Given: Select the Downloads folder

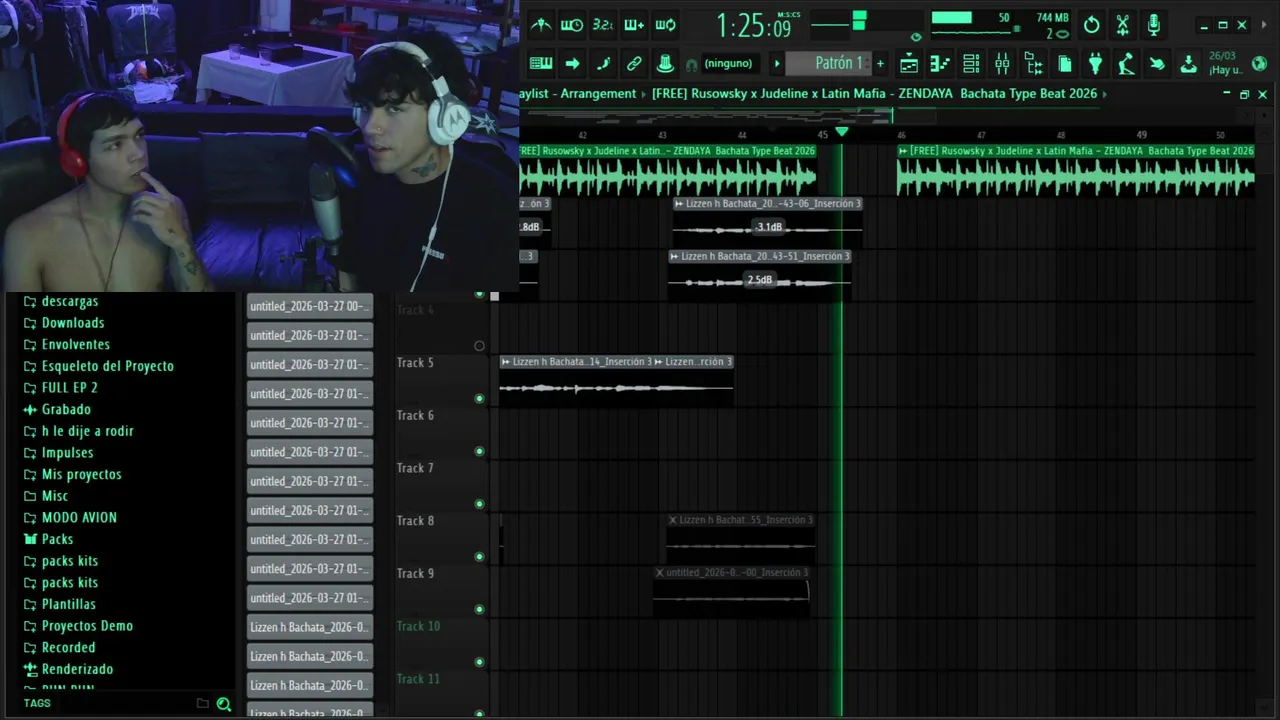Looking at the screenshot, I should [64, 323].
